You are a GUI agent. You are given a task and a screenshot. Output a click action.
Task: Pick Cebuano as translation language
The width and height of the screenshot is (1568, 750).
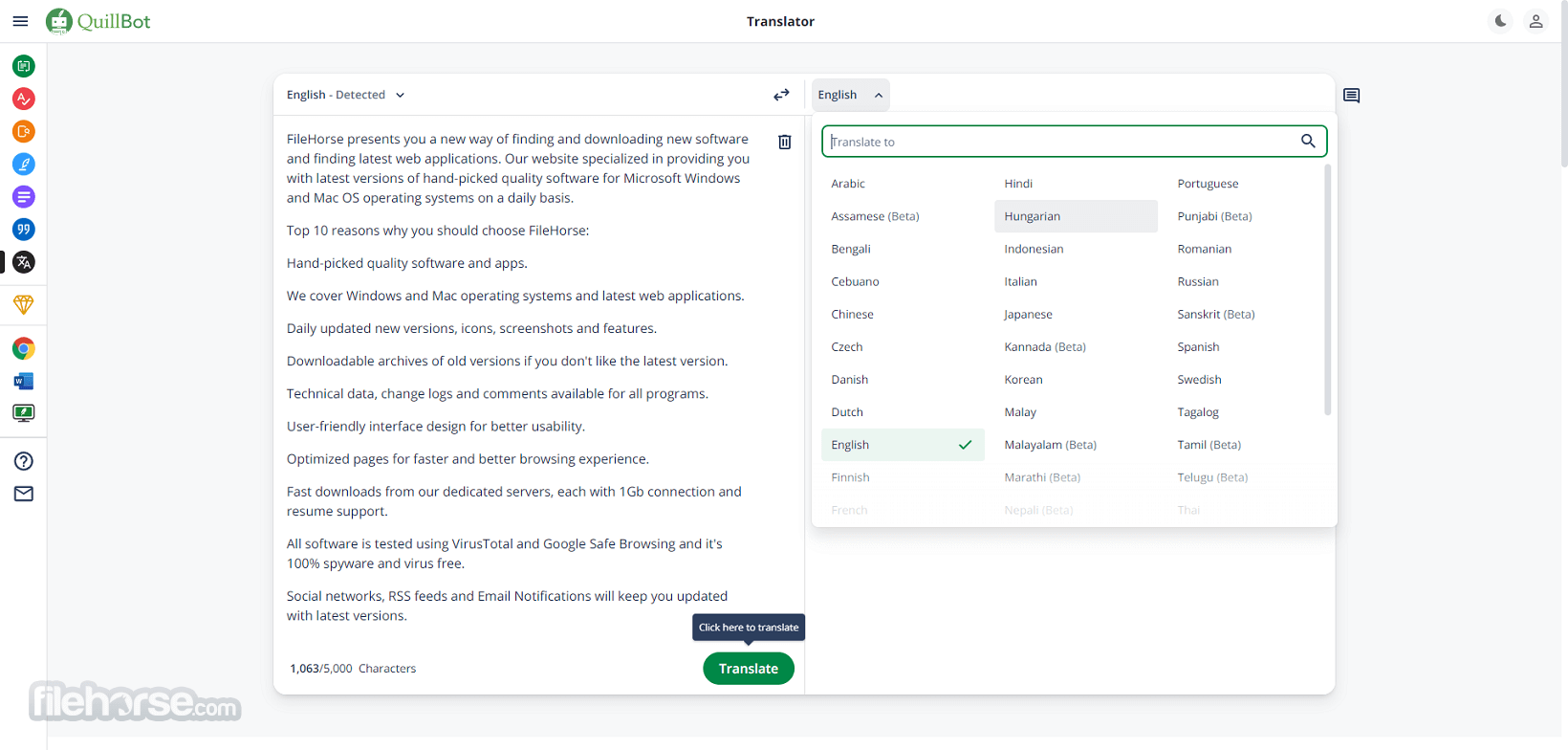coord(903,281)
